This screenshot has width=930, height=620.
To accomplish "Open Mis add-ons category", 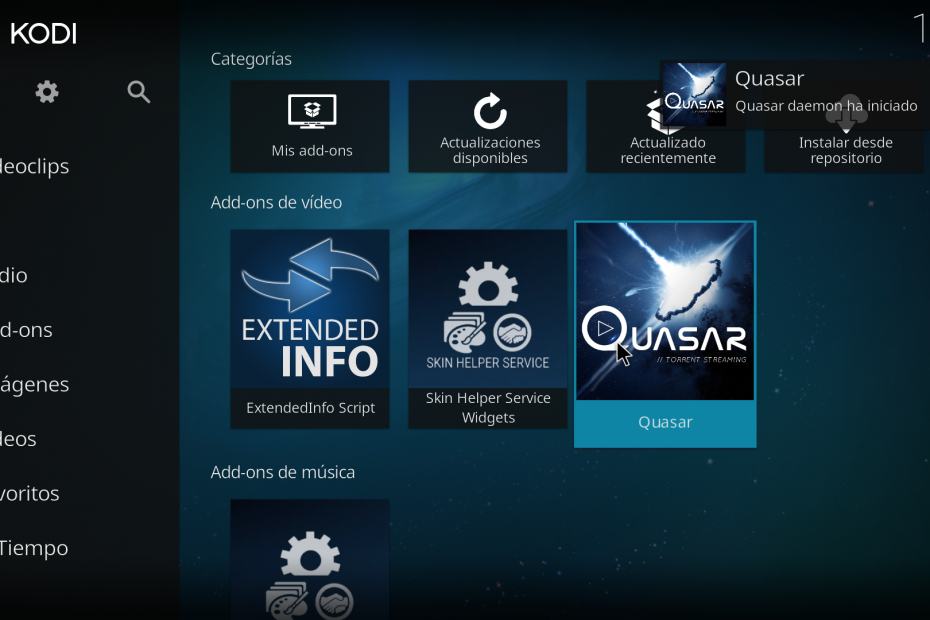I will tap(310, 126).
